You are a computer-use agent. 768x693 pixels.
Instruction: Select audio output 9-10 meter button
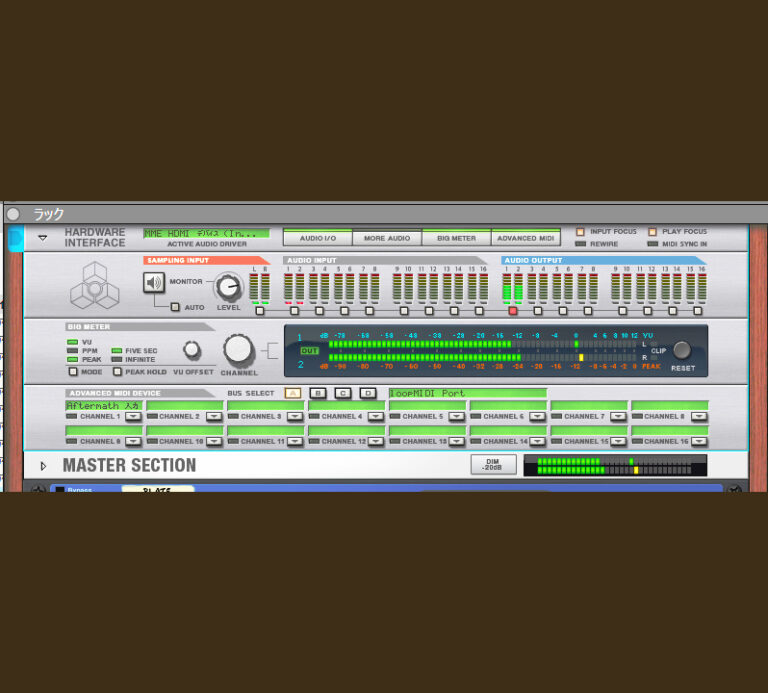622,311
